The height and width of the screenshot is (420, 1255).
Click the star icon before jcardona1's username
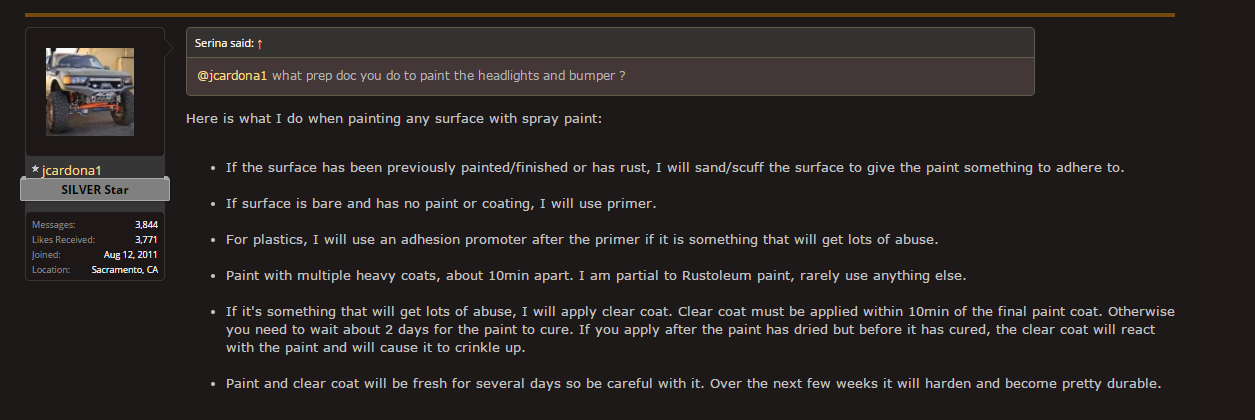pyautogui.click(x=36, y=171)
